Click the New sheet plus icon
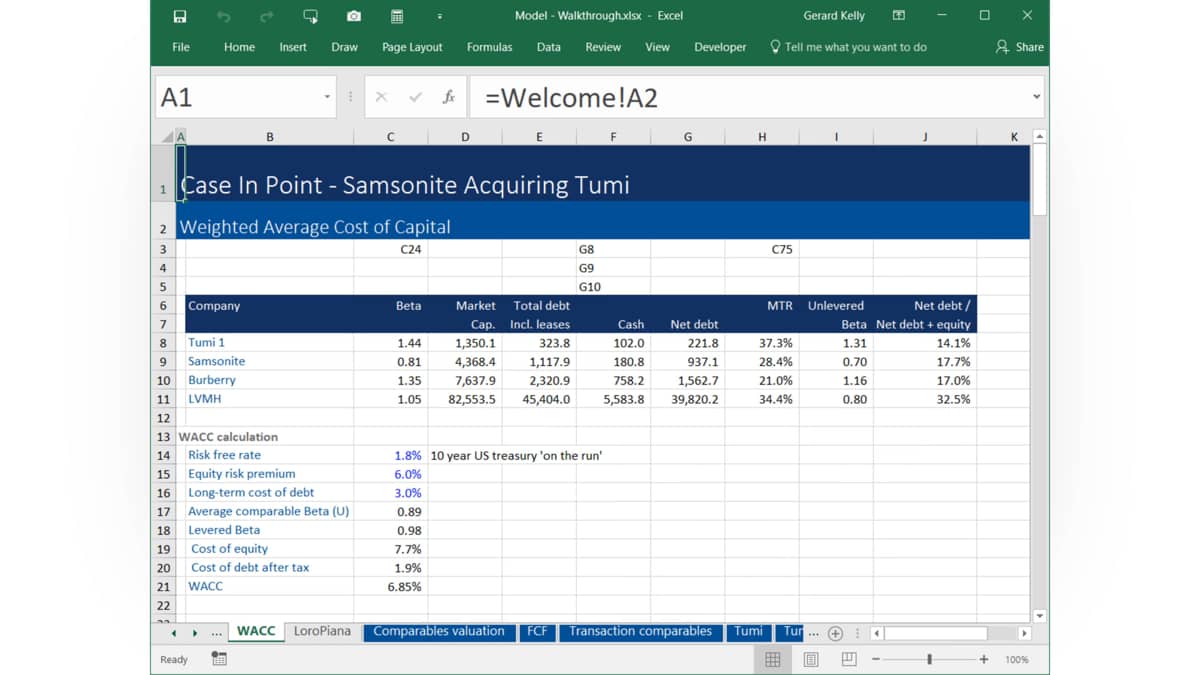Viewport: 1200px width, 675px height. [x=835, y=633]
